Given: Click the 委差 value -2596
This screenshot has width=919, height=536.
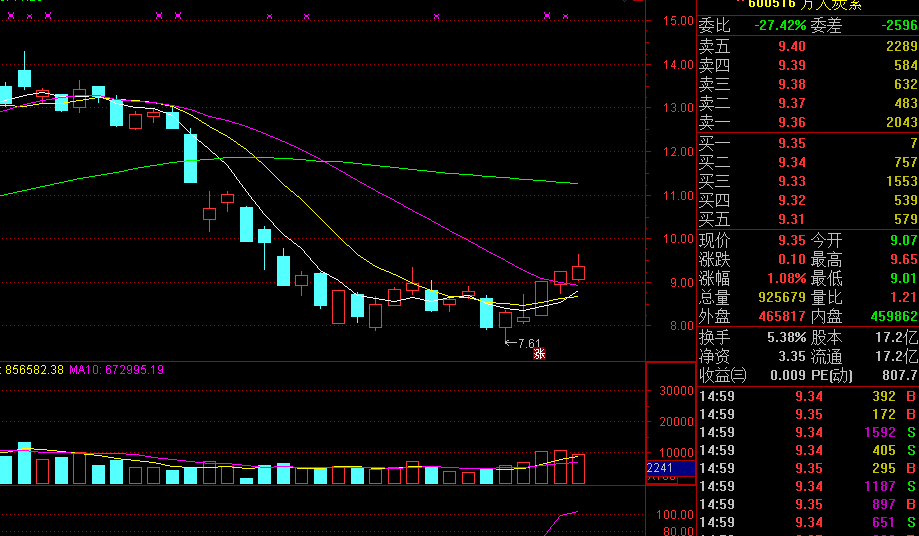Looking at the screenshot, I should [900, 25].
